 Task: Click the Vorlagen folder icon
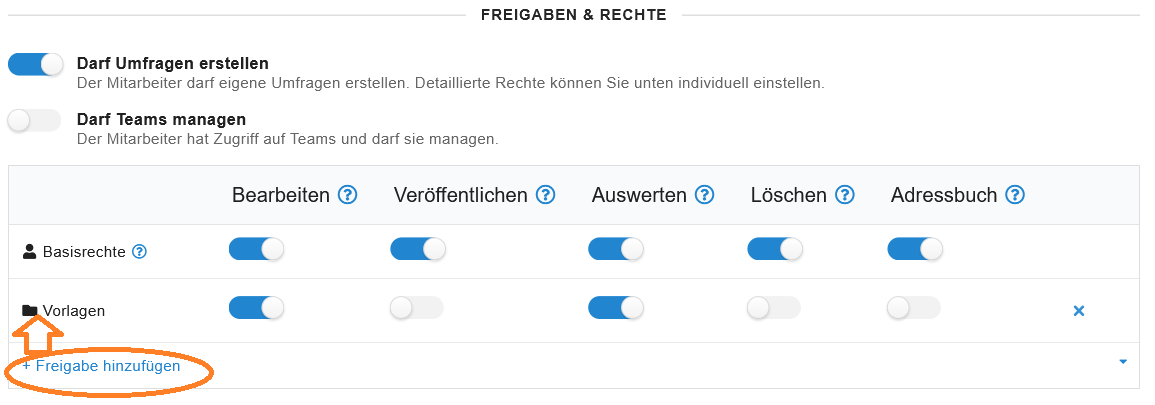click(x=30, y=311)
